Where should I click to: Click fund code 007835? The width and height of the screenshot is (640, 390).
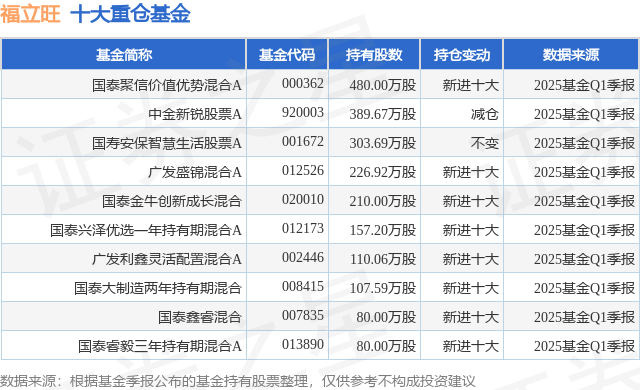(302, 315)
